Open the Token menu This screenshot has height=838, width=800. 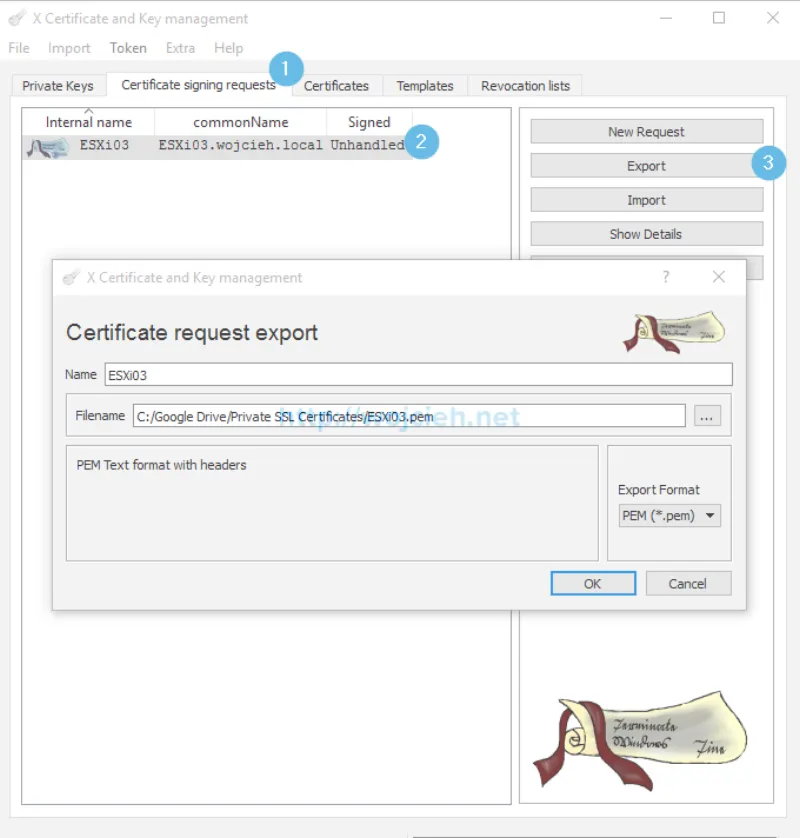pos(127,47)
